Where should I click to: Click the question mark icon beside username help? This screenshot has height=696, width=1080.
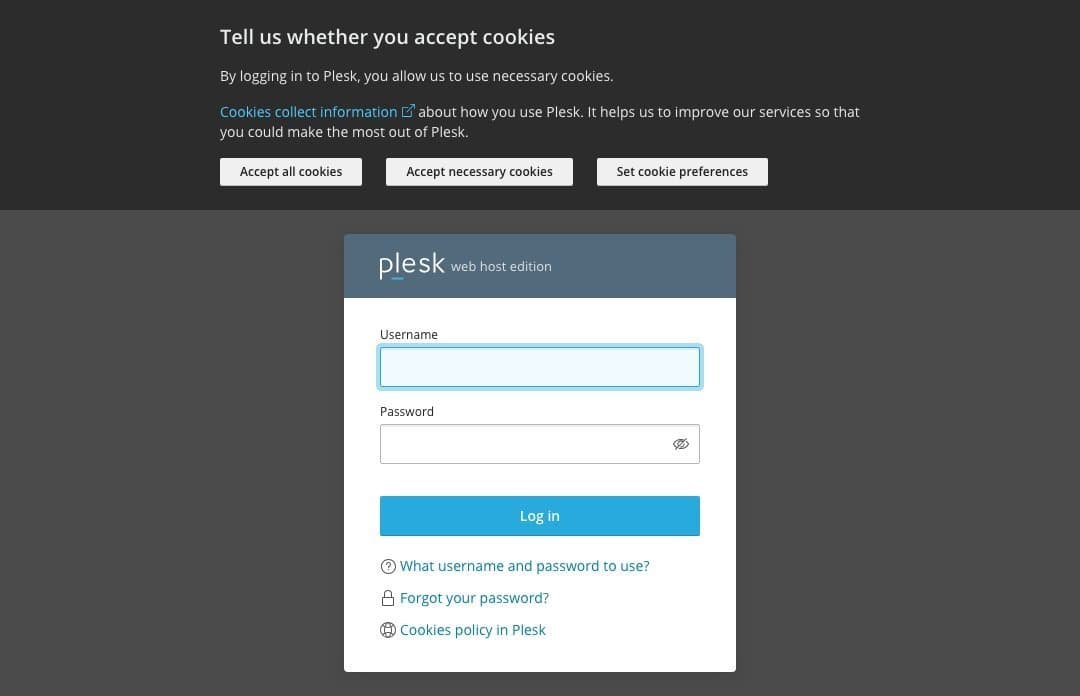coord(388,566)
